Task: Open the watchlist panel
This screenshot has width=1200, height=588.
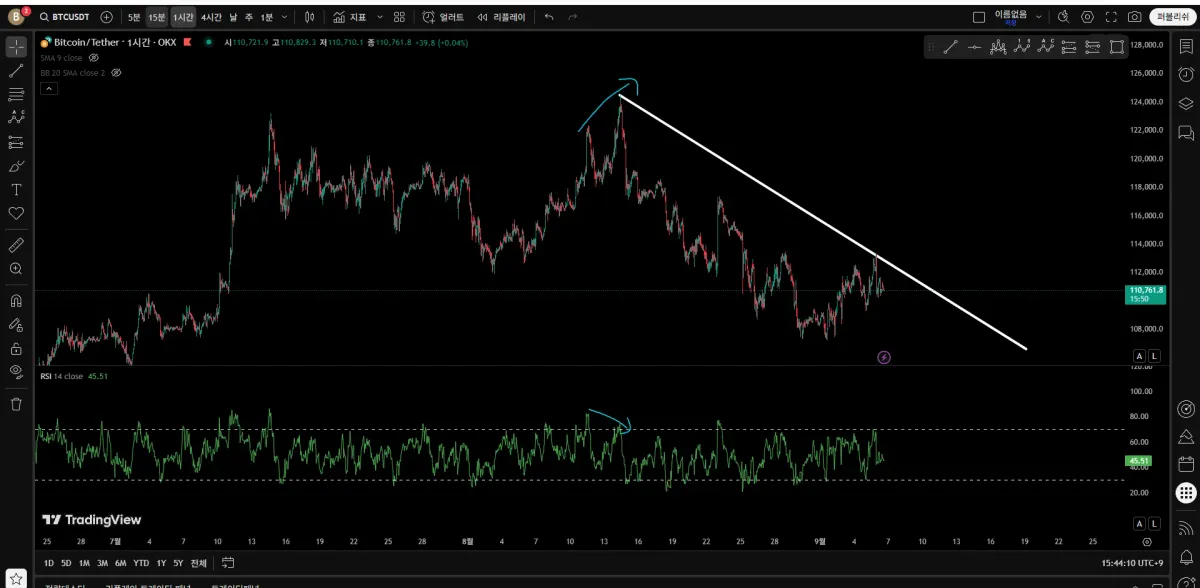Action: point(1186,46)
